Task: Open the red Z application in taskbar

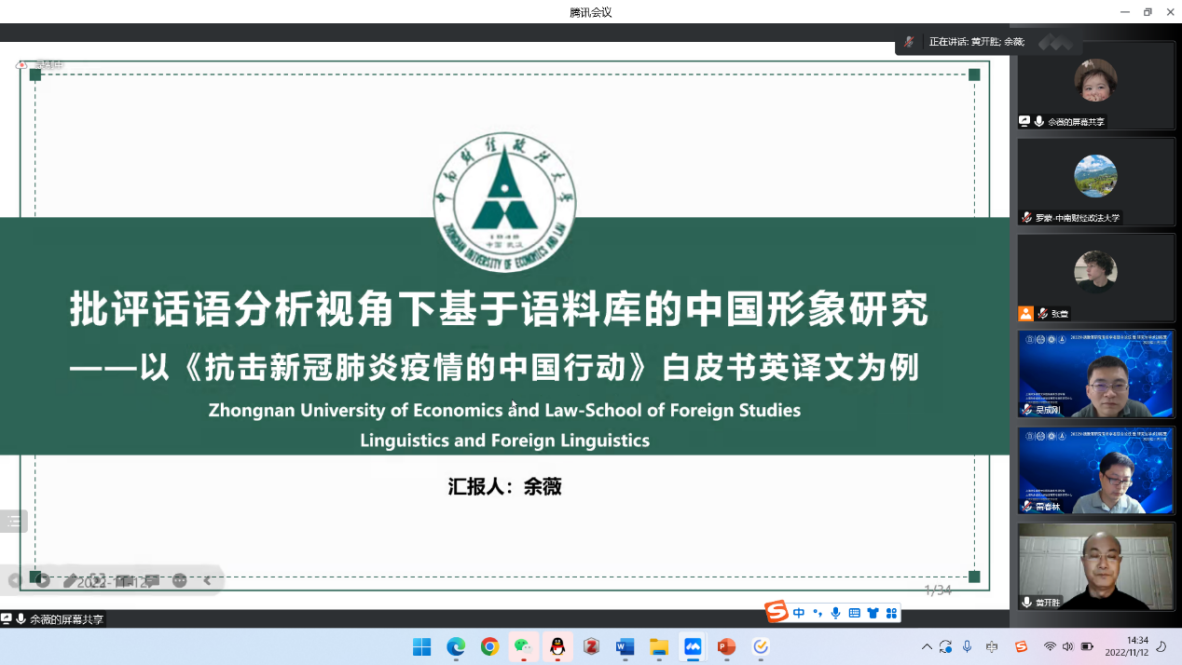Action: (591, 647)
